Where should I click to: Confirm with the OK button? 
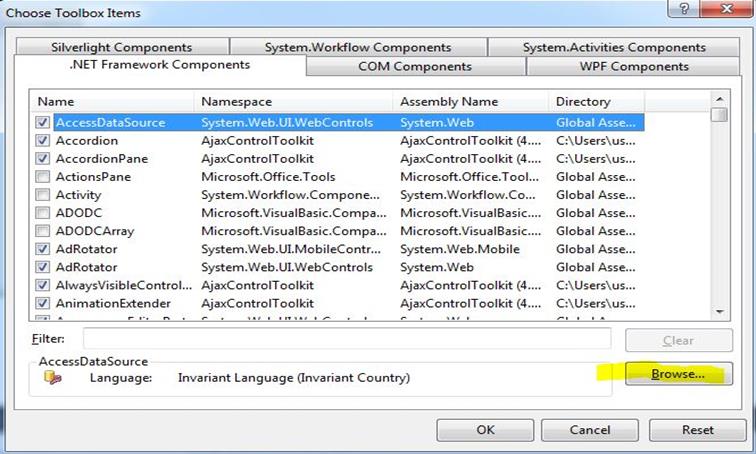coord(485,430)
